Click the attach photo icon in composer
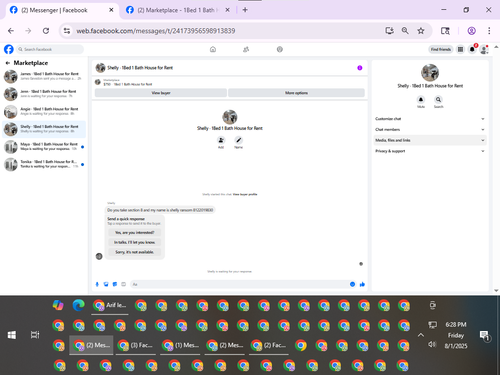Screen dimensions: 500x375 tap(106, 284)
